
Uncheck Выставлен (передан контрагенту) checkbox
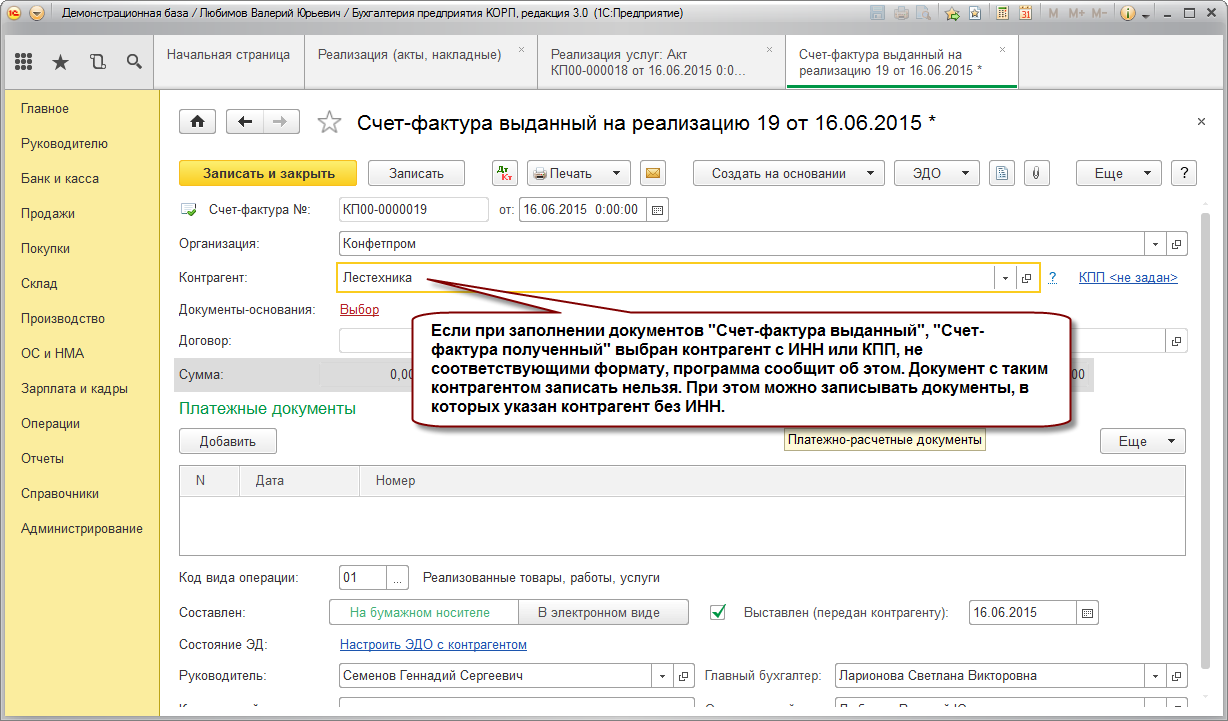(717, 612)
